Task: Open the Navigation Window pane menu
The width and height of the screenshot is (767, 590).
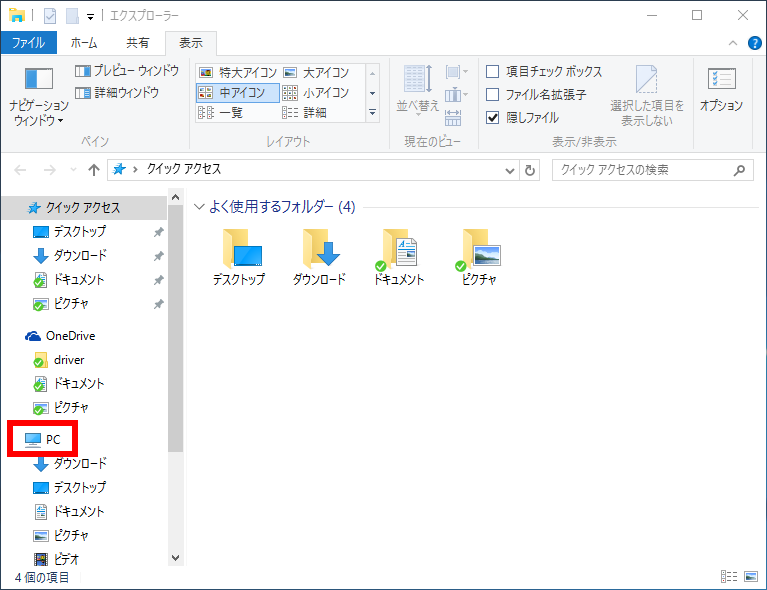Action: [38, 97]
